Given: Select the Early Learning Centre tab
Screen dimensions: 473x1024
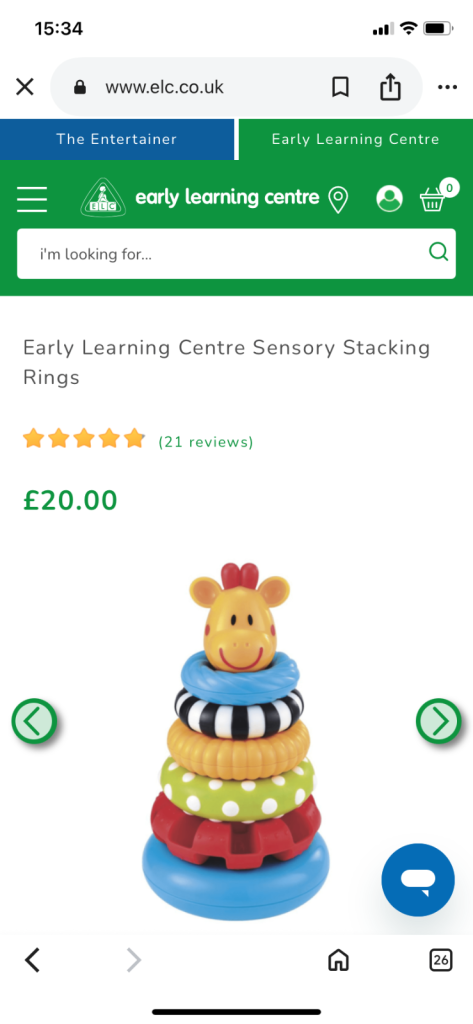Looking at the screenshot, I should click(356, 139).
